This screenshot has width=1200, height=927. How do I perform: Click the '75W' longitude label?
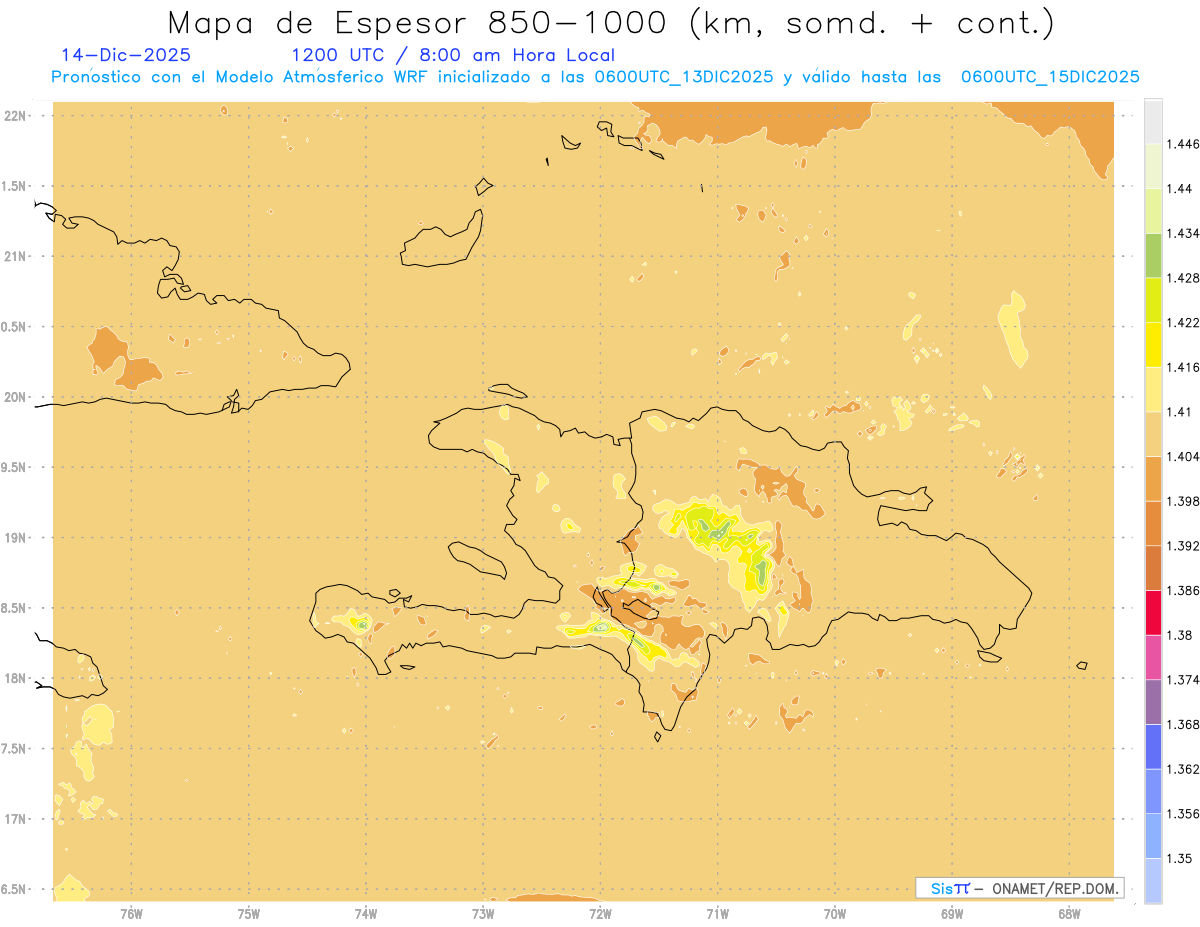249,914
